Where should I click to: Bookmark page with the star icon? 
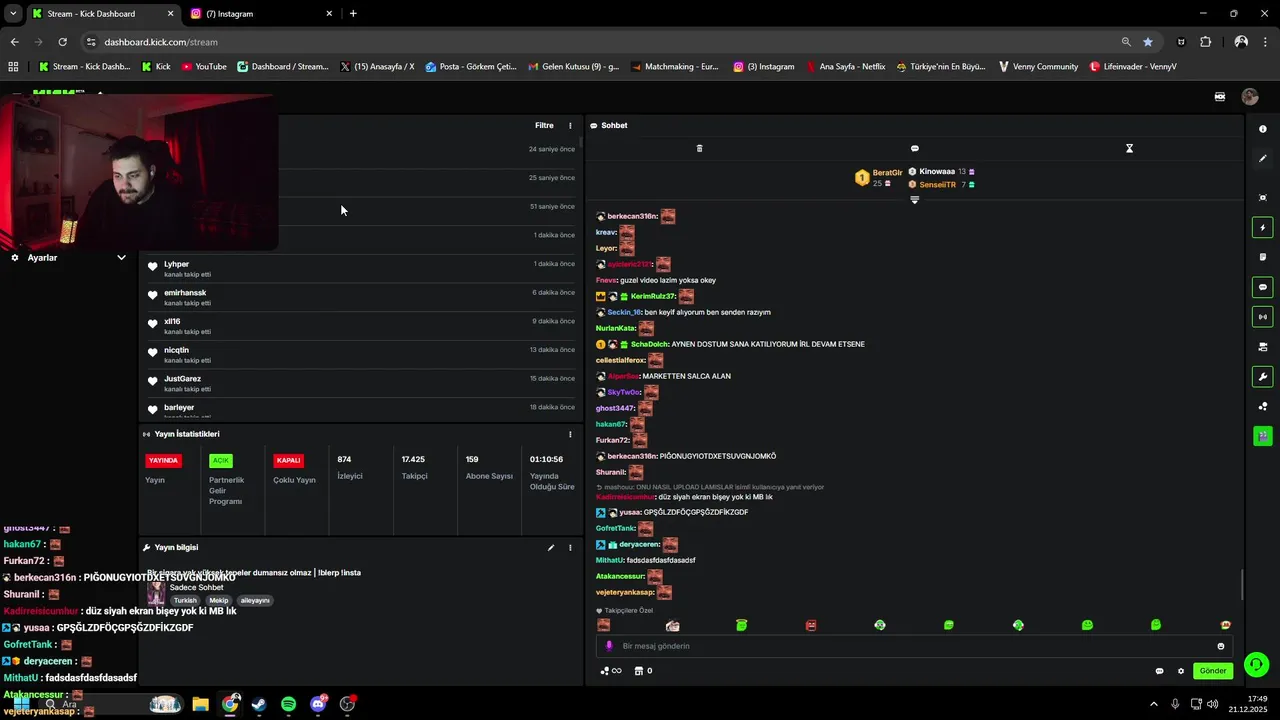pyautogui.click(x=1148, y=42)
